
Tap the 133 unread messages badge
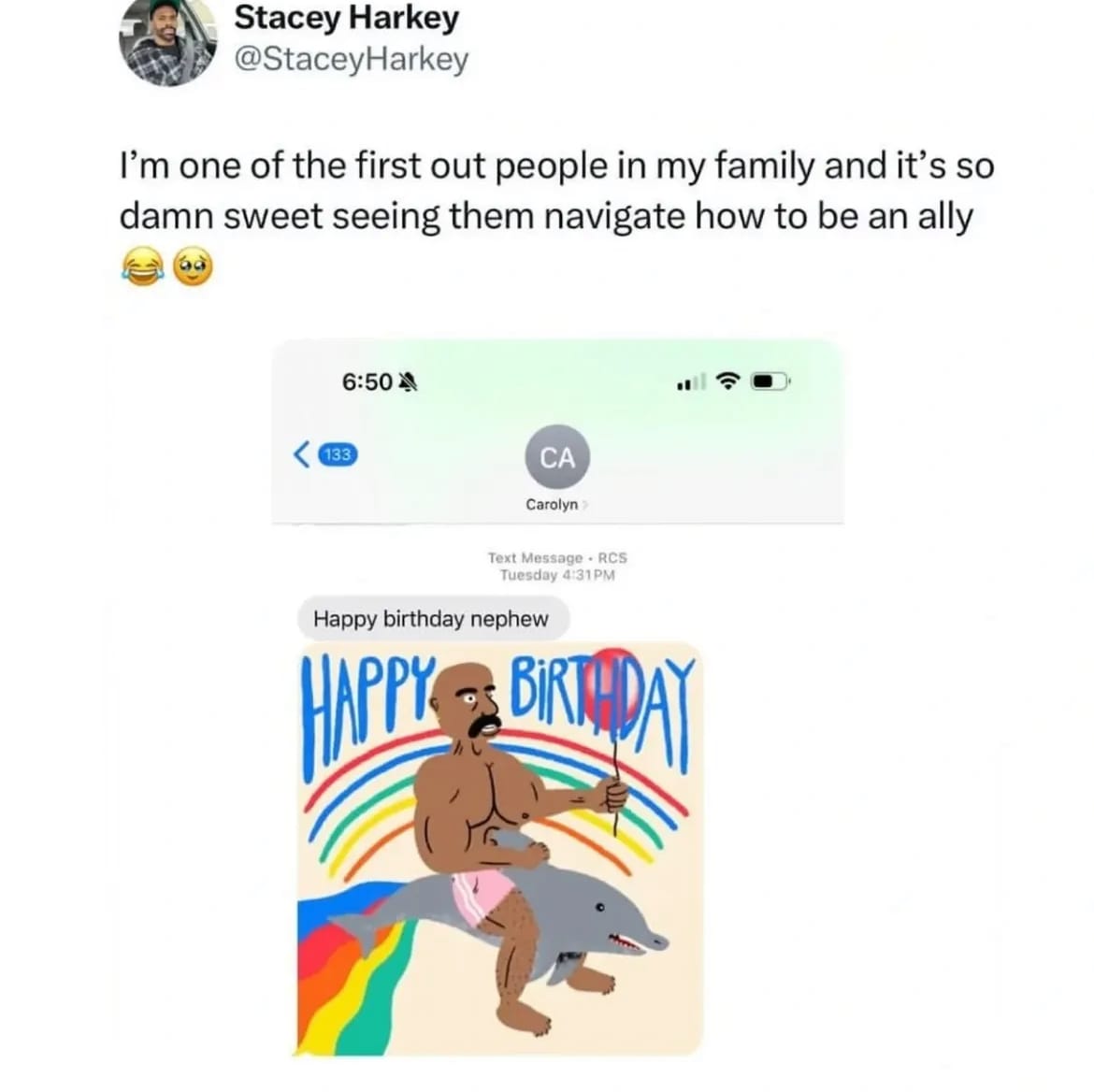[x=338, y=455]
